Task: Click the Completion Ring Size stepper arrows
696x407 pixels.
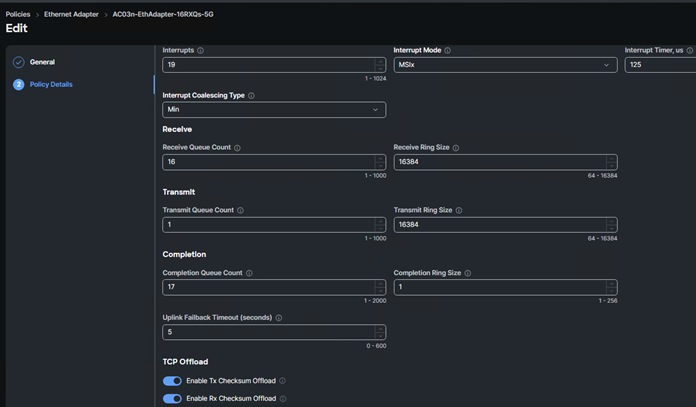Action: click(x=611, y=287)
